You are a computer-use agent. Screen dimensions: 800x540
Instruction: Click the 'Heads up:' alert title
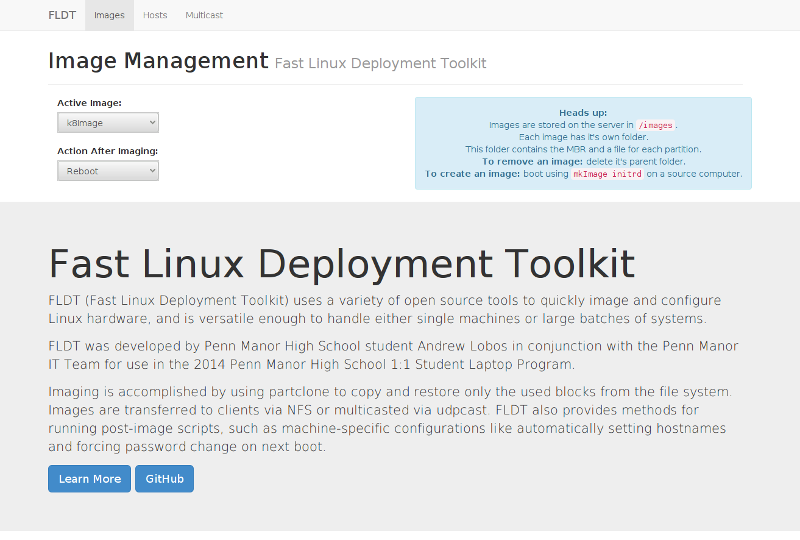pyautogui.click(x=583, y=113)
